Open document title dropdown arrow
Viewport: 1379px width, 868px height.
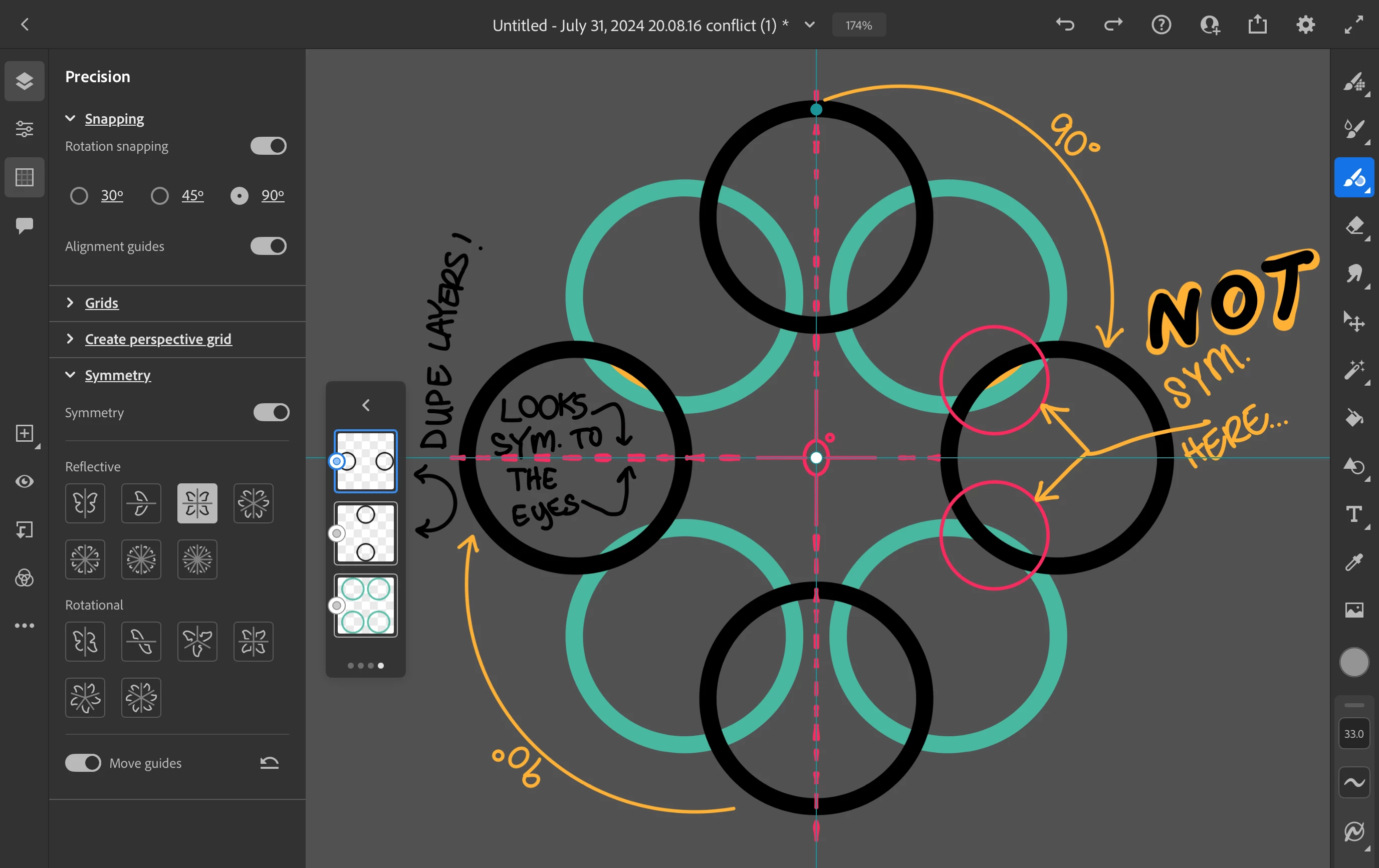coord(809,25)
